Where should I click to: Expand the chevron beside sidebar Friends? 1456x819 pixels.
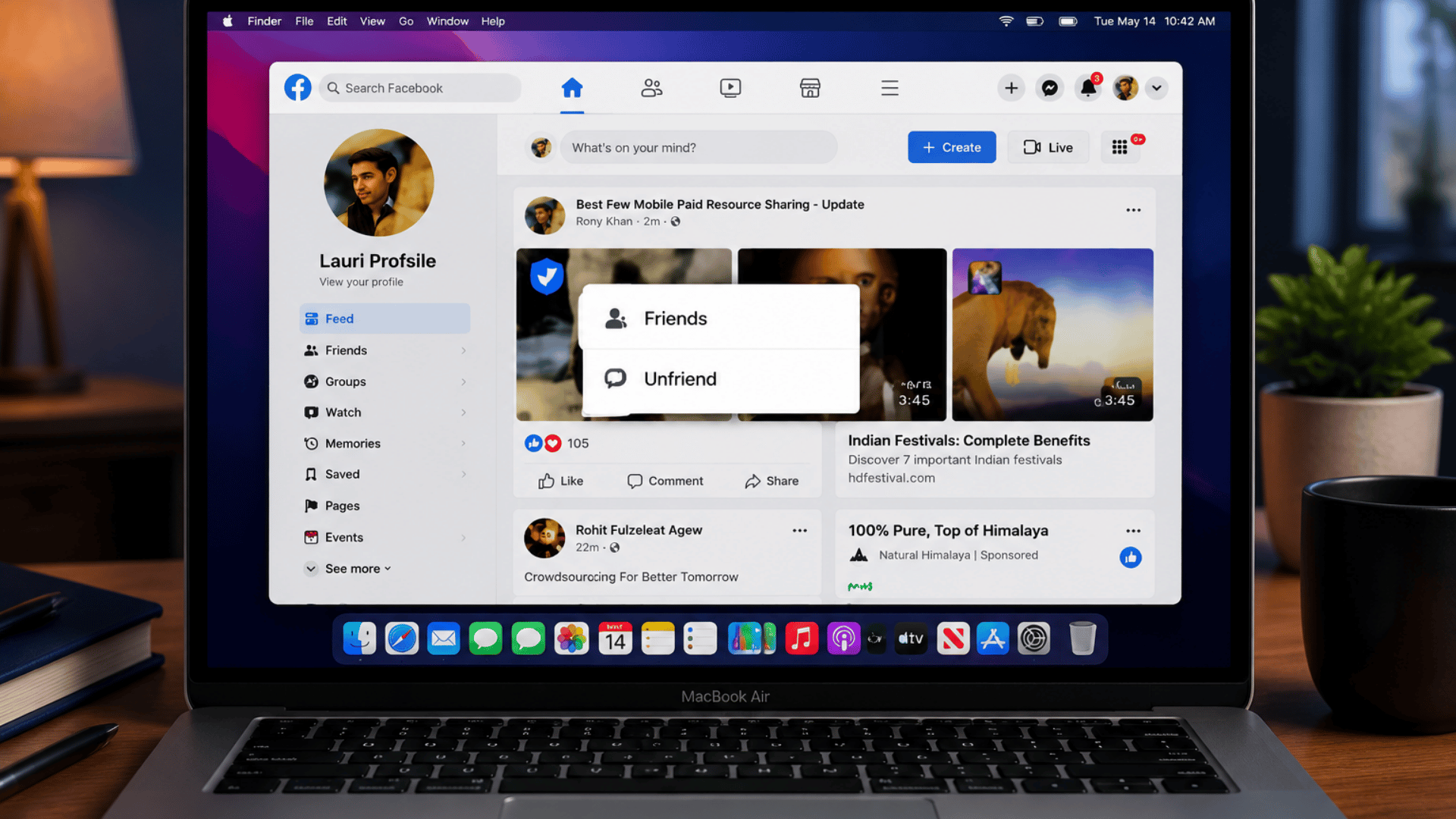coord(463,350)
